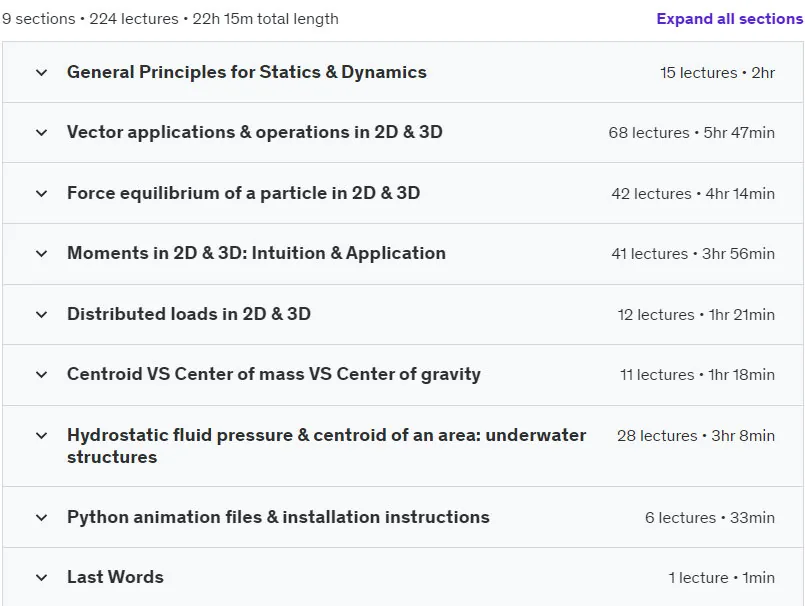
Task: Expand Last Words section chevron
Action: click(42, 578)
